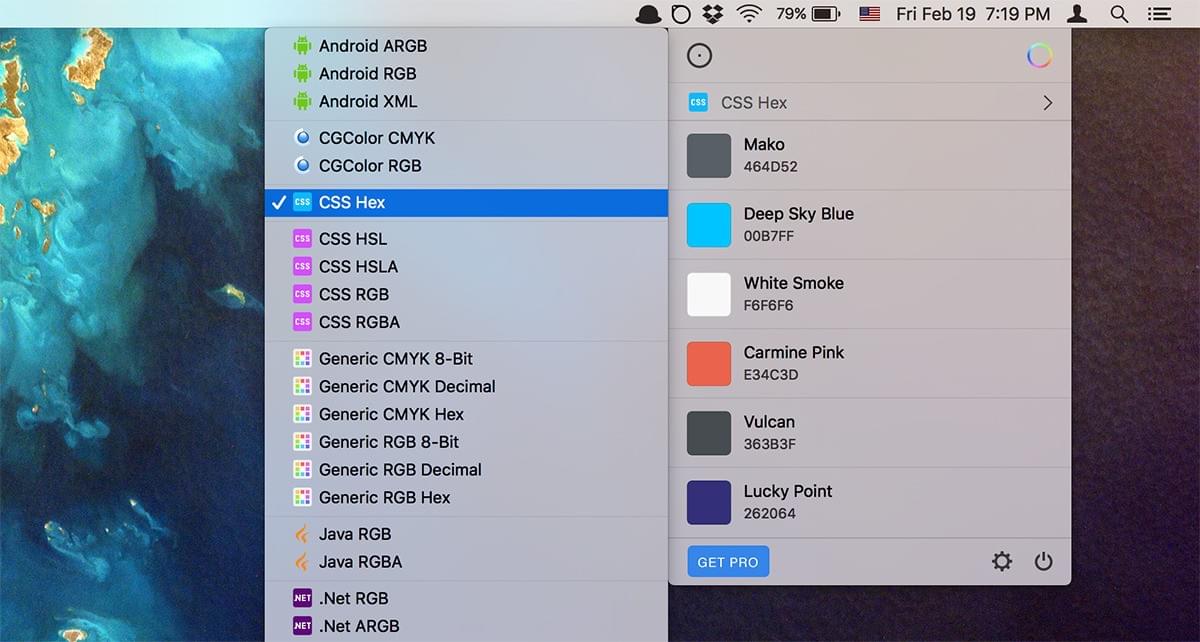Image resolution: width=1200 pixels, height=642 pixels.
Task: Choose Generic RGB Decimal format
Action: (466, 470)
